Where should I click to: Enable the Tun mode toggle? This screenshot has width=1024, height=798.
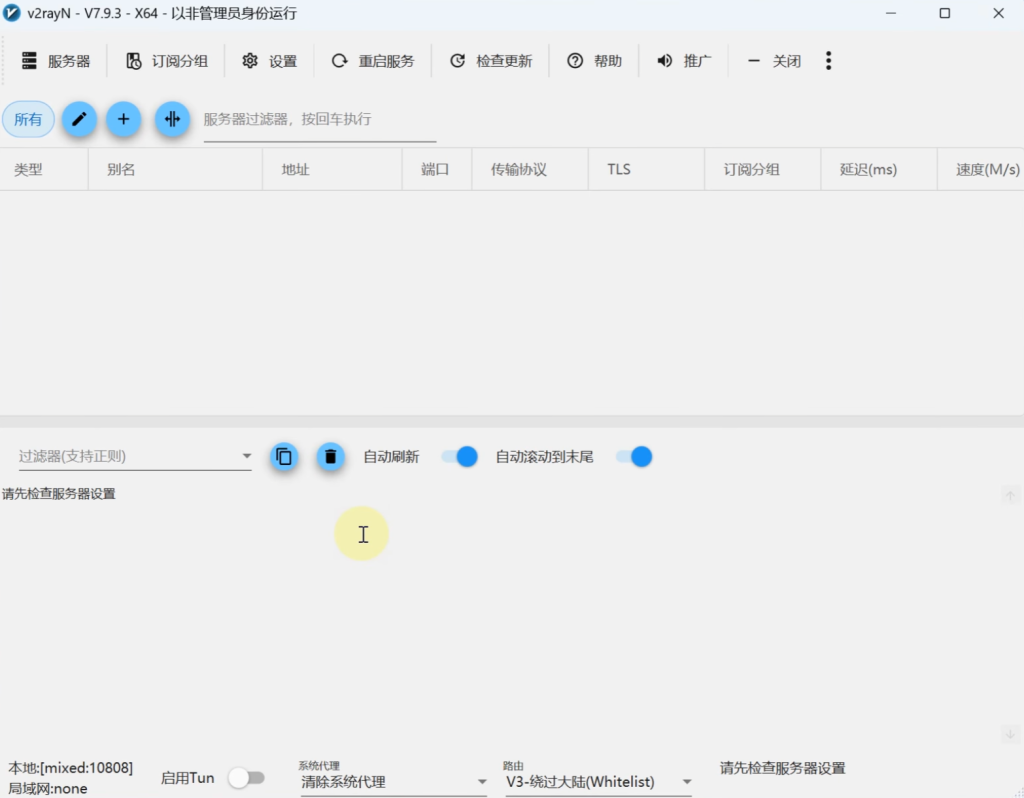pyautogui.click(x=247, y=777)
